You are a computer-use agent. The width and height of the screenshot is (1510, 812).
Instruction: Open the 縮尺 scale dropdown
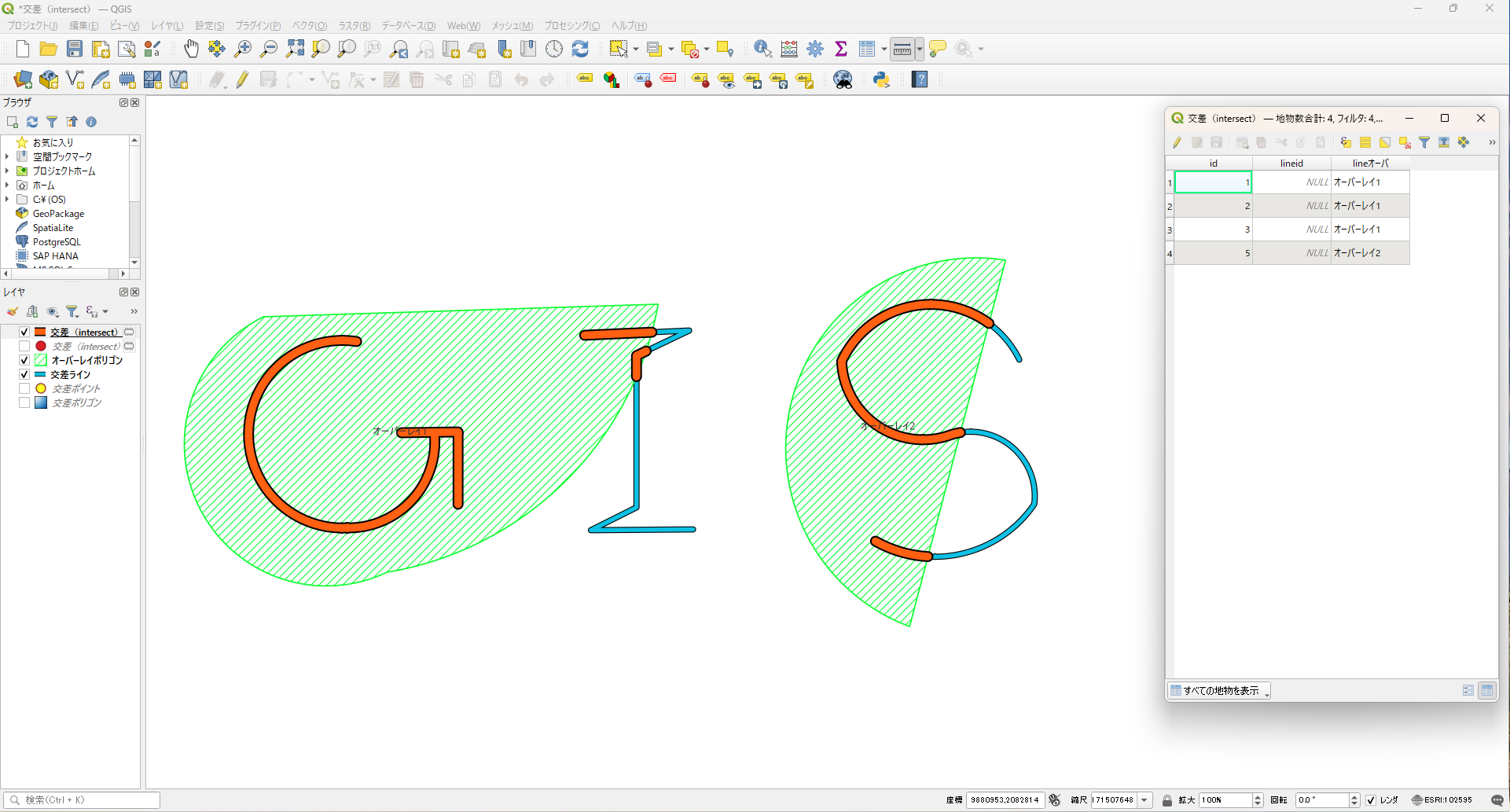click(1145, 799)
